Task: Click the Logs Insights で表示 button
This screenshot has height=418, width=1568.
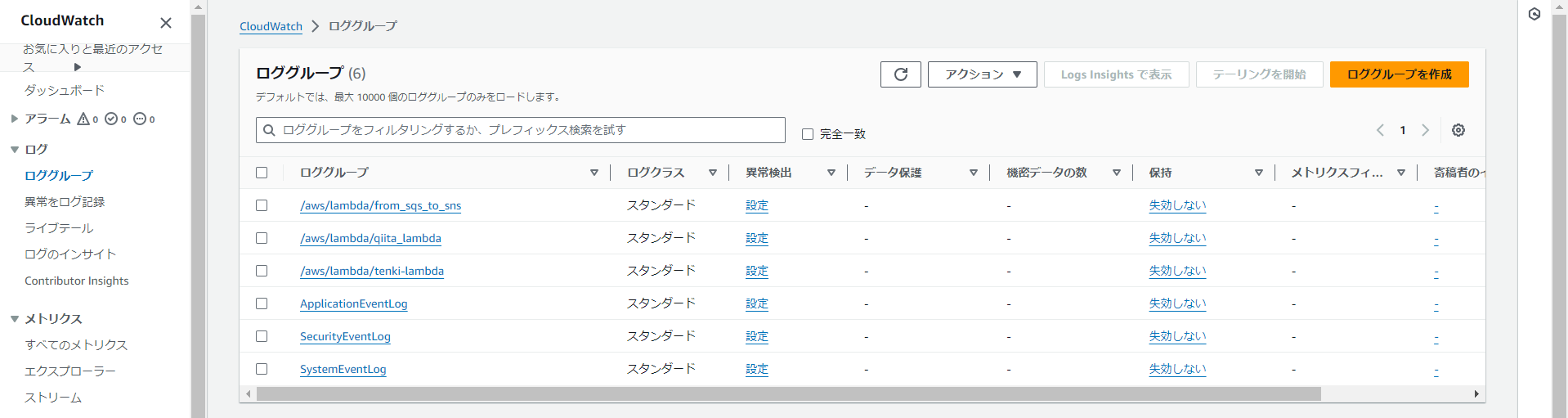Action: tap(1117, 74)
